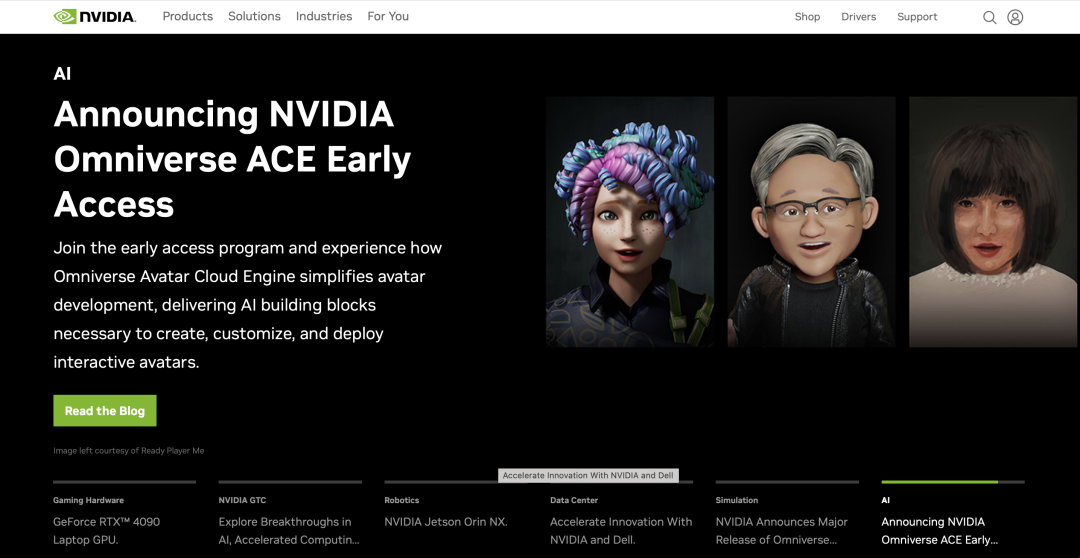Click the NVIDIA logo in header
This screenshot has width=1080, height=558.
pos(94,17)
